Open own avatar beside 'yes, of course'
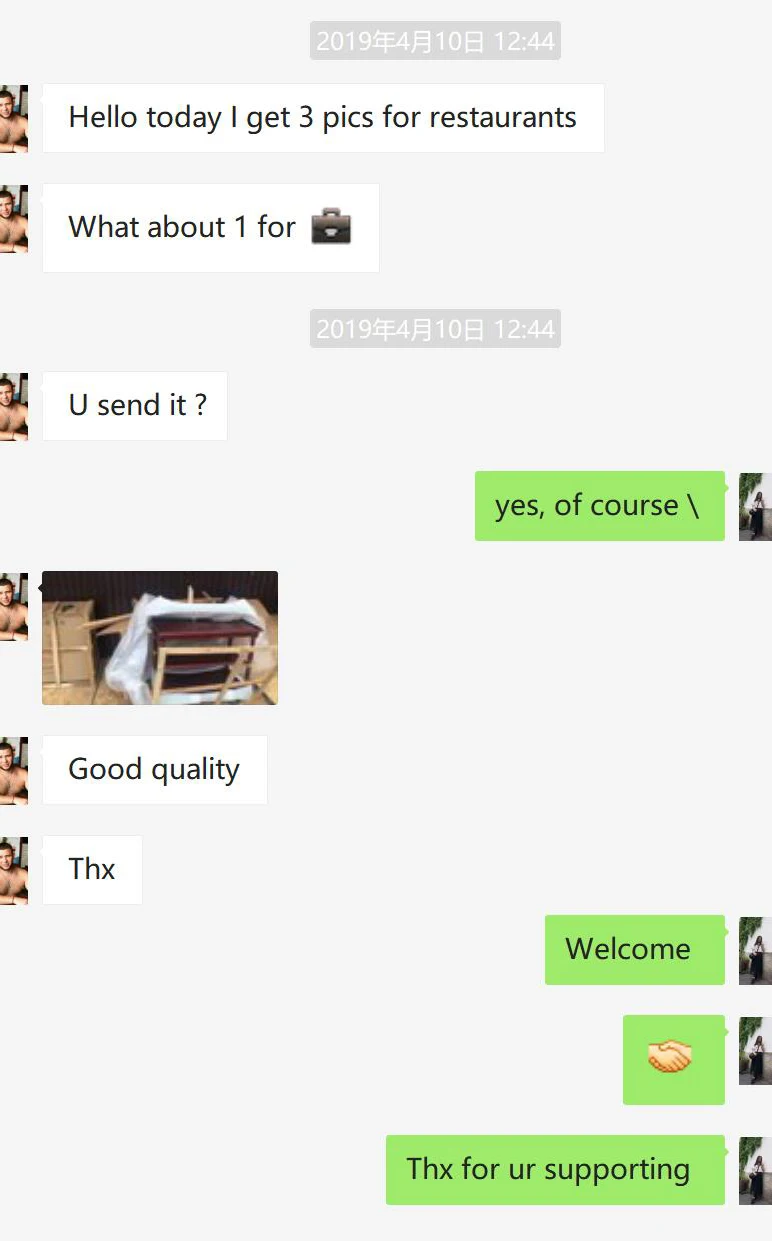Viewport: 772px width, 1241px height. point(755,506)
